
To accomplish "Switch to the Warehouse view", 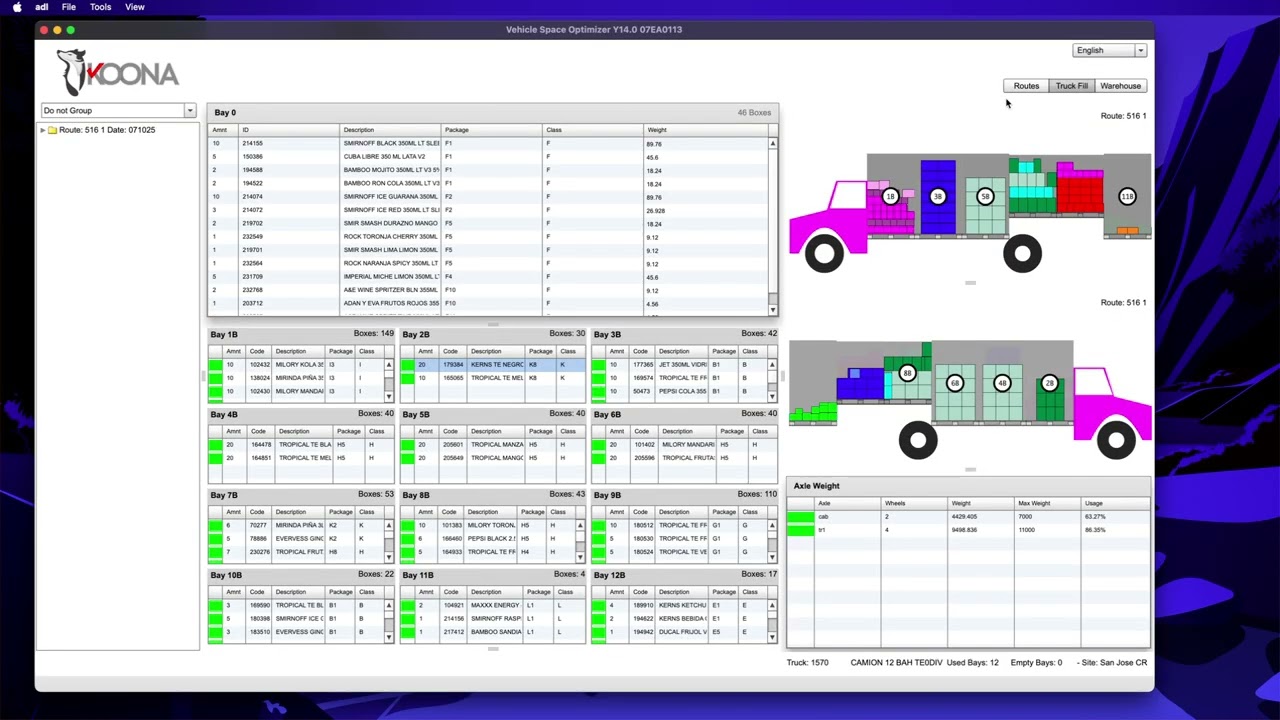I will [1120, 86].
